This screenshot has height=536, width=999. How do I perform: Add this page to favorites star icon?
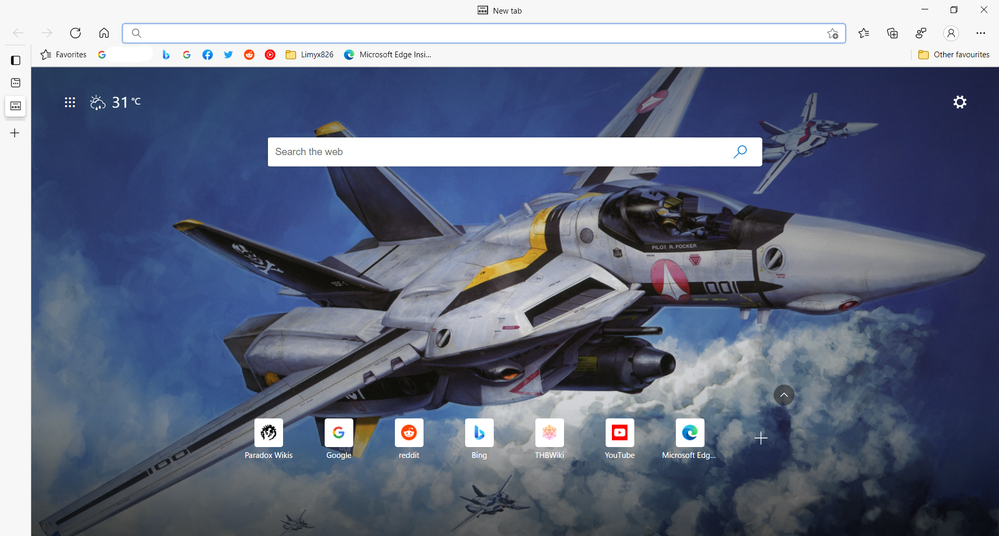pos(833,34)
